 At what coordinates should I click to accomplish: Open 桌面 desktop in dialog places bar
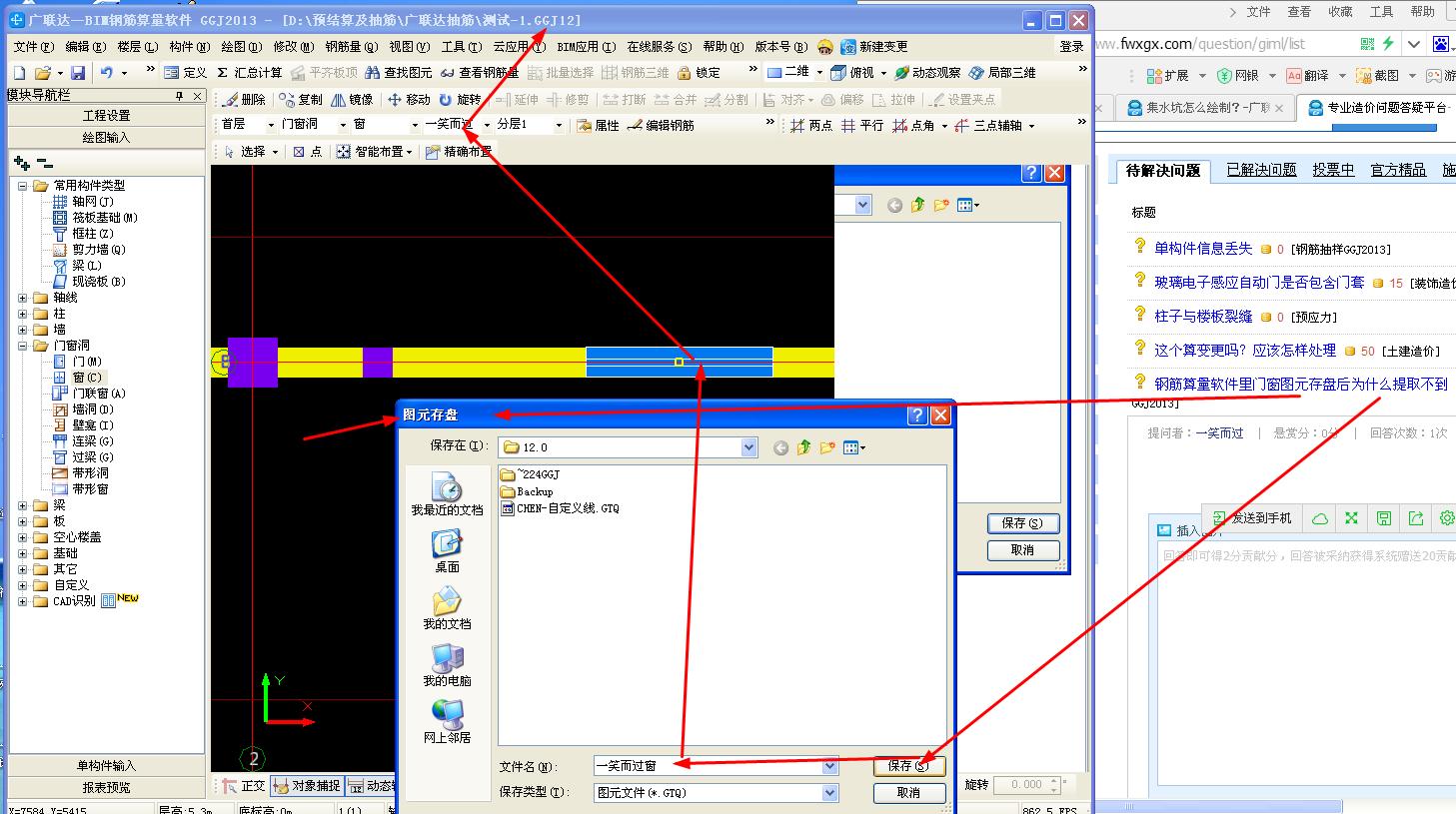pyautogui.click(x=447, y=551)
